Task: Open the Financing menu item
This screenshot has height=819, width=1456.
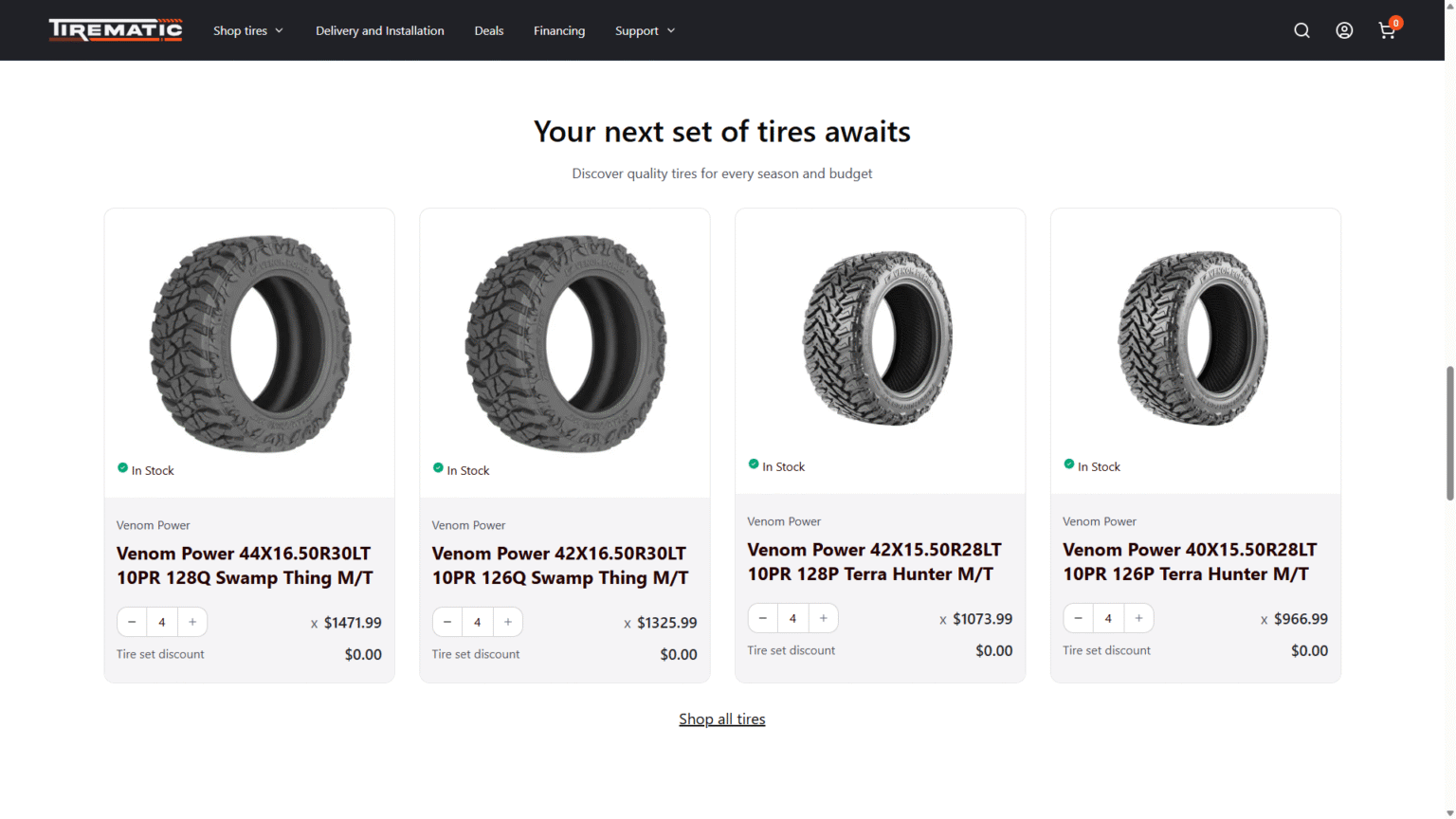Action: 559,30
